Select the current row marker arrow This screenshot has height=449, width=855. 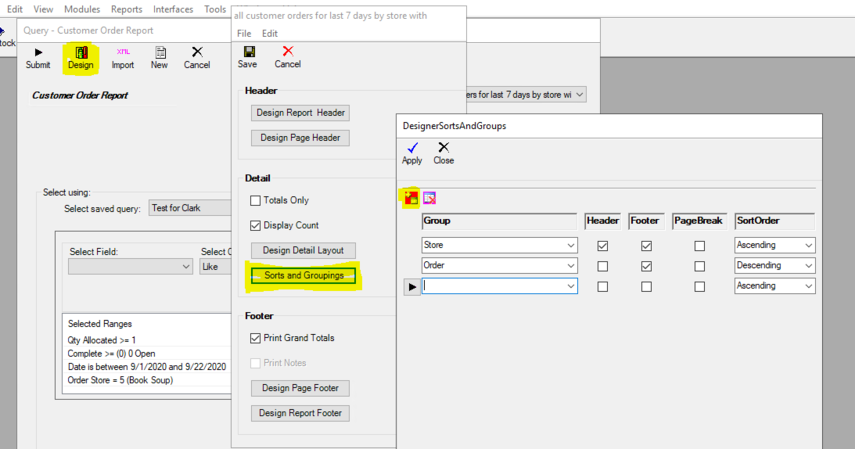click(412, 286)
